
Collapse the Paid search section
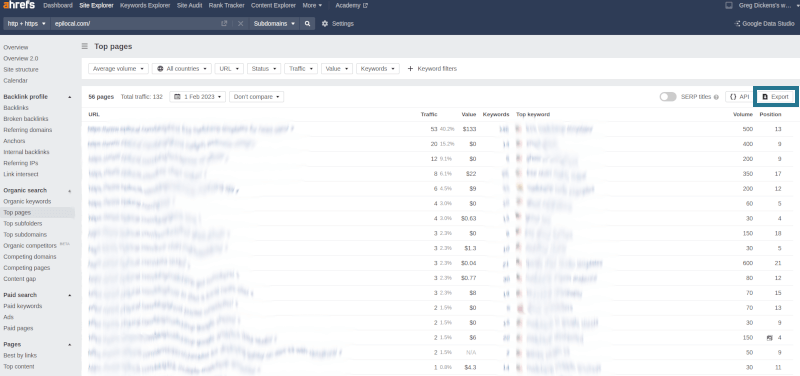70,295
